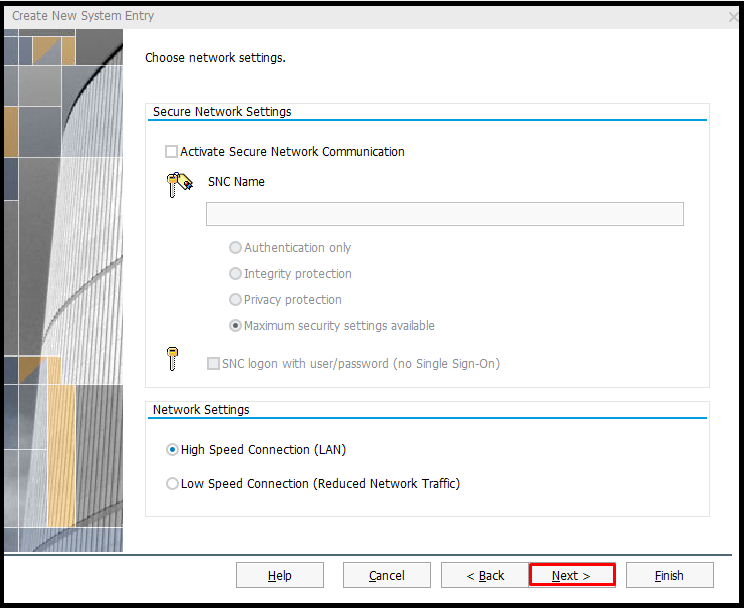Select Authentication only radio button
The image size is (744, 608).
tap(236, 248)
